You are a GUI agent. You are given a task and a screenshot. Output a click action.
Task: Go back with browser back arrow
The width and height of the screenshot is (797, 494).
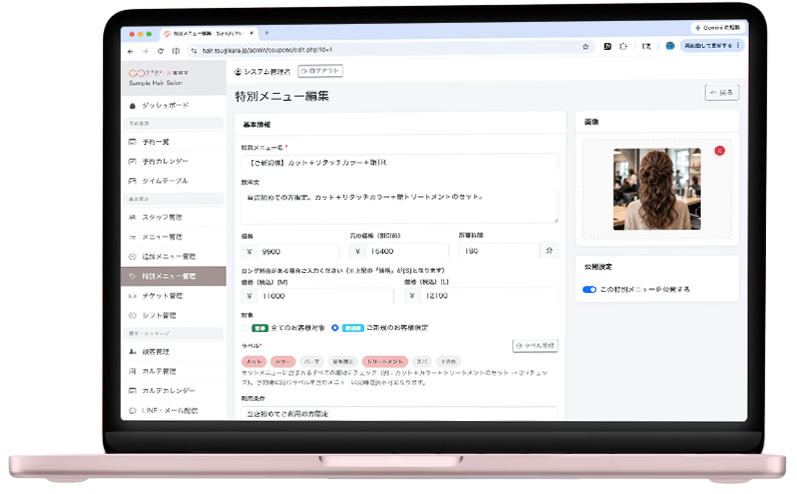click(x=131, y=51)
